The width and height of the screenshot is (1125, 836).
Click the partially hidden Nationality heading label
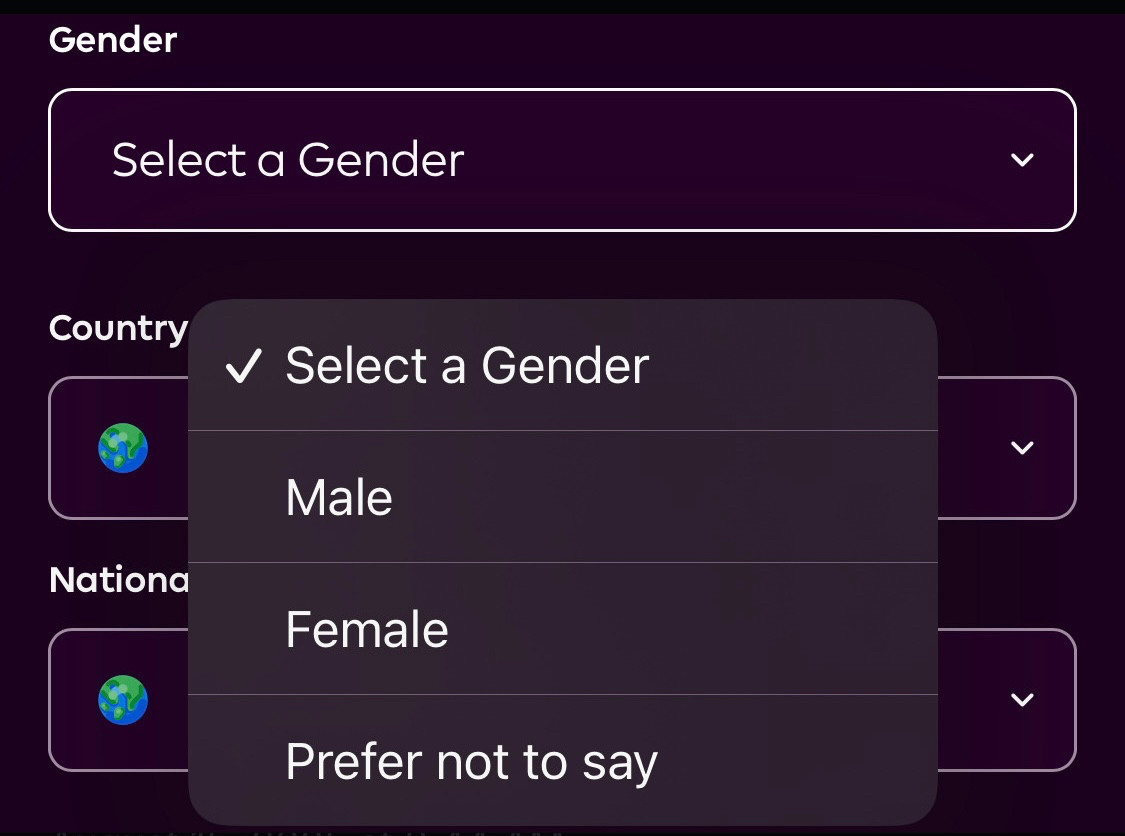point(118,580)
